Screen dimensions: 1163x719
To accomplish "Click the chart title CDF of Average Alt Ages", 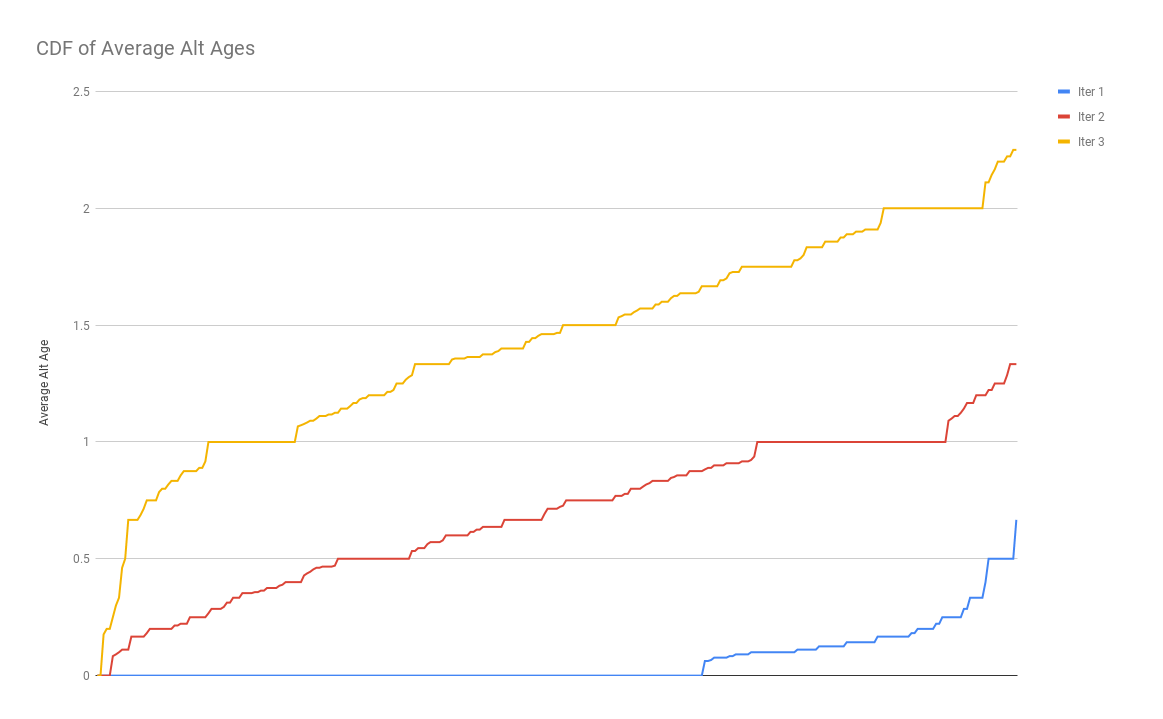I will click(145, 48).
